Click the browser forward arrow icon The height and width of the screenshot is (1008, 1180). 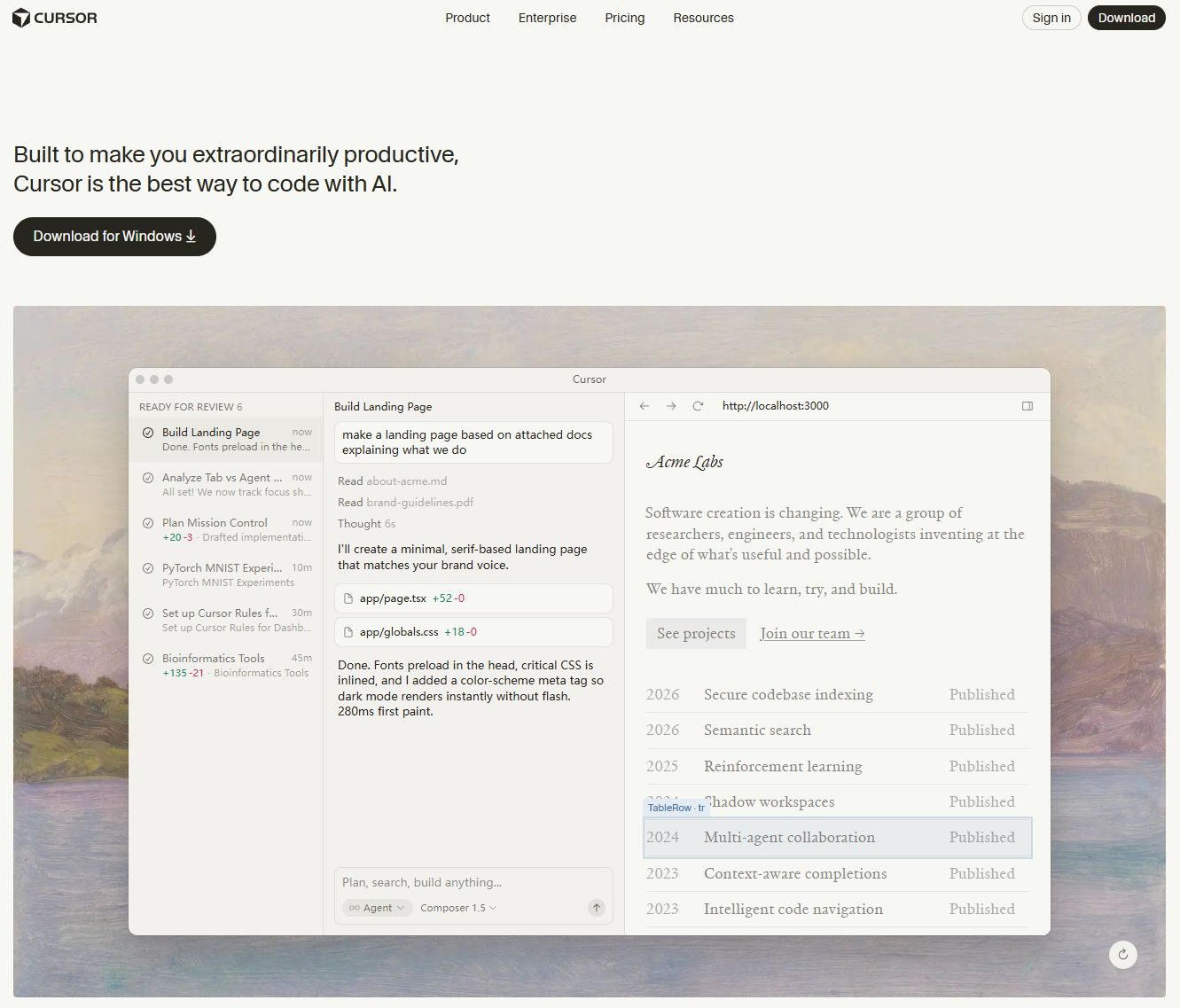pyautogui.click(x=671, y=406)
